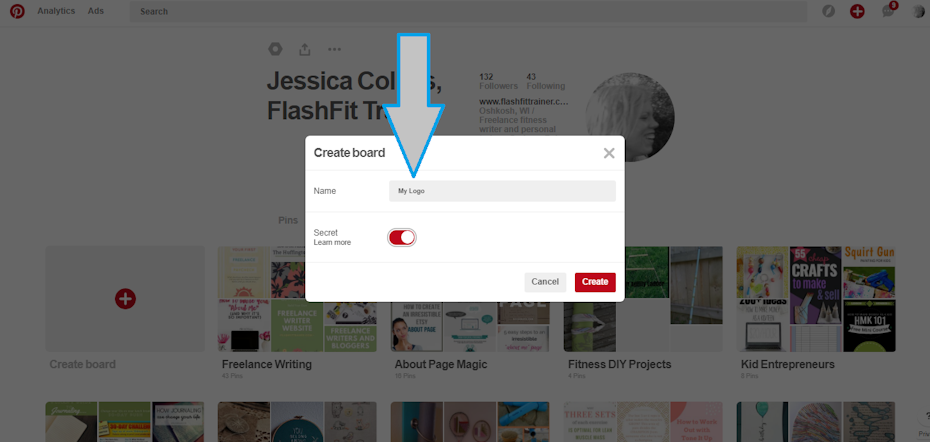The height and width of the screenshot is (442, 930).
Task: Click the board Name input field
Action: click(x=502, y=191)
